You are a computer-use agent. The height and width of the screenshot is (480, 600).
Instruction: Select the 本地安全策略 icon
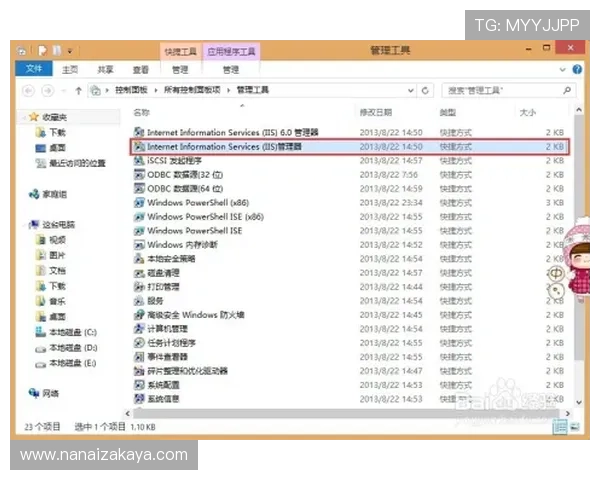[x=139, y=259]
